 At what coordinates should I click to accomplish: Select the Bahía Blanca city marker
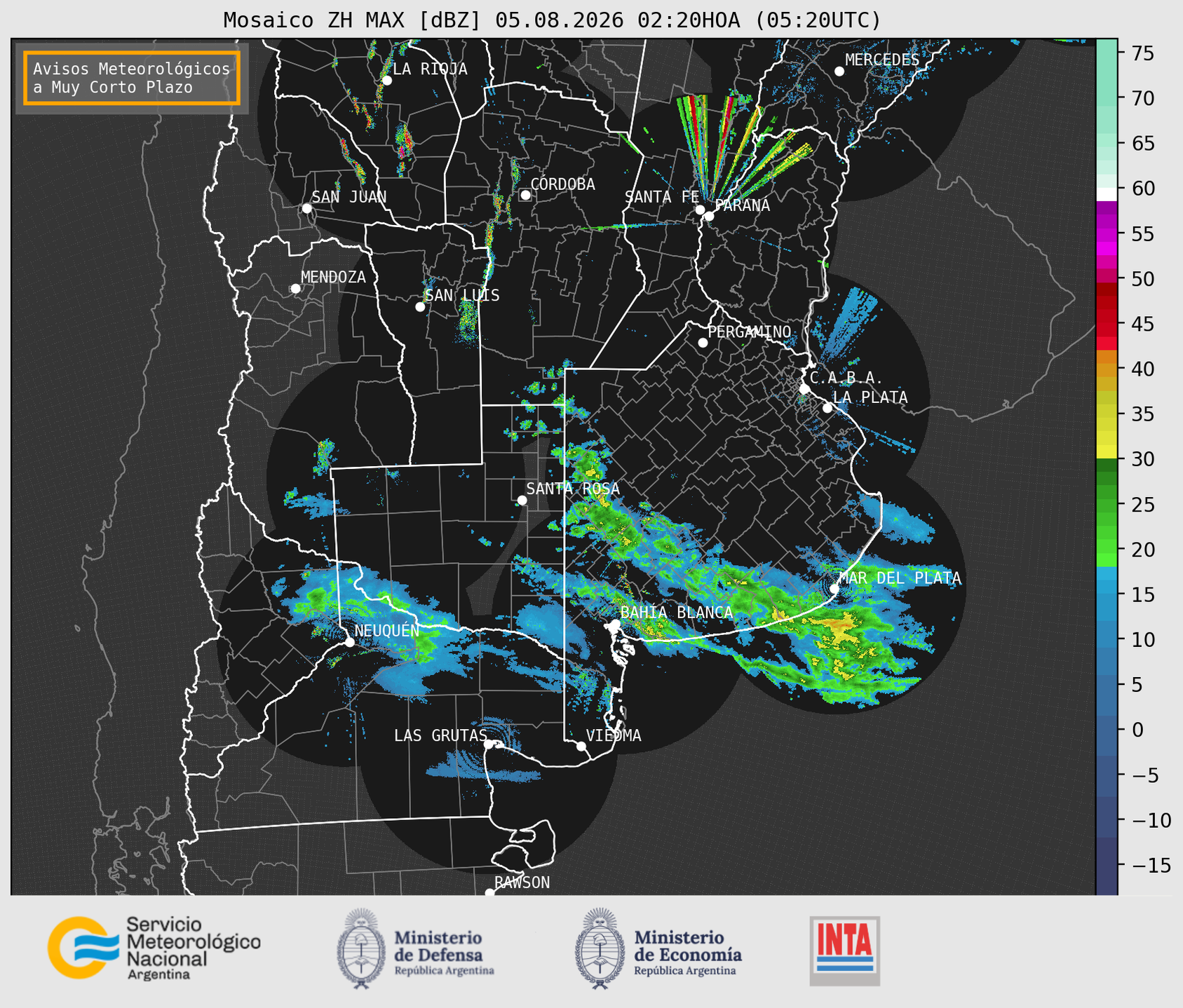pos(615,624)
